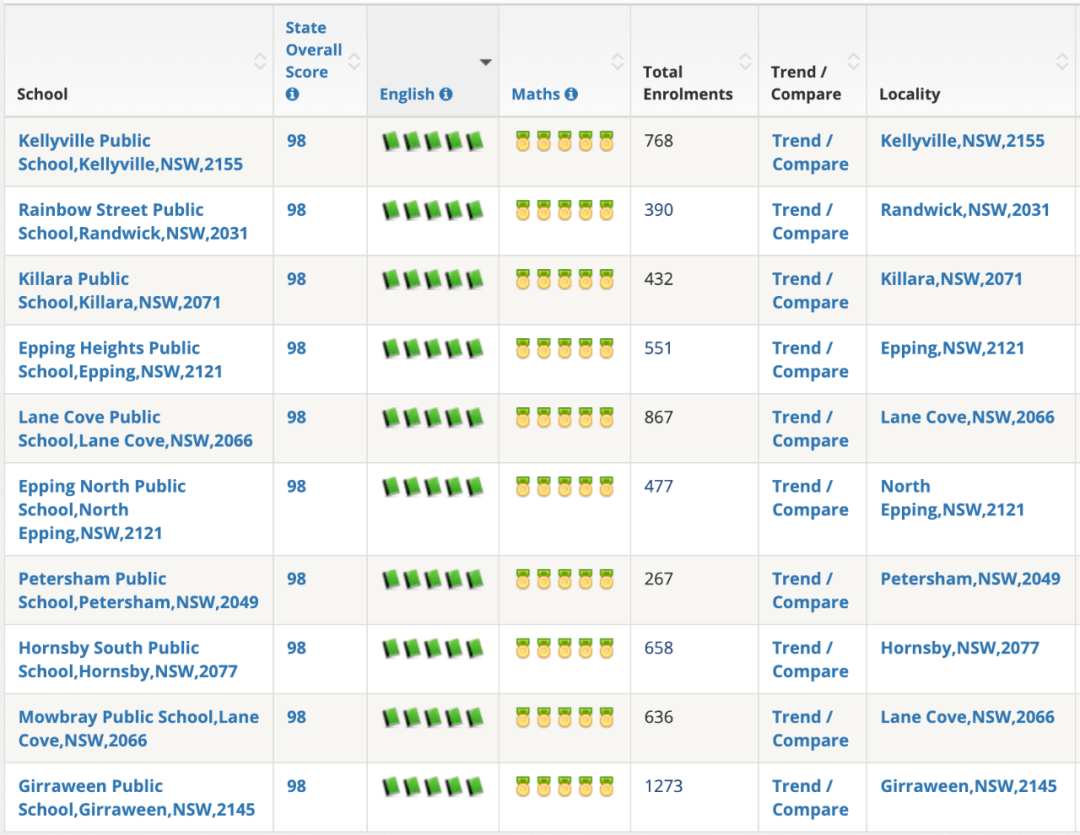Sort by Locality column arrows

click(1061, 61)
